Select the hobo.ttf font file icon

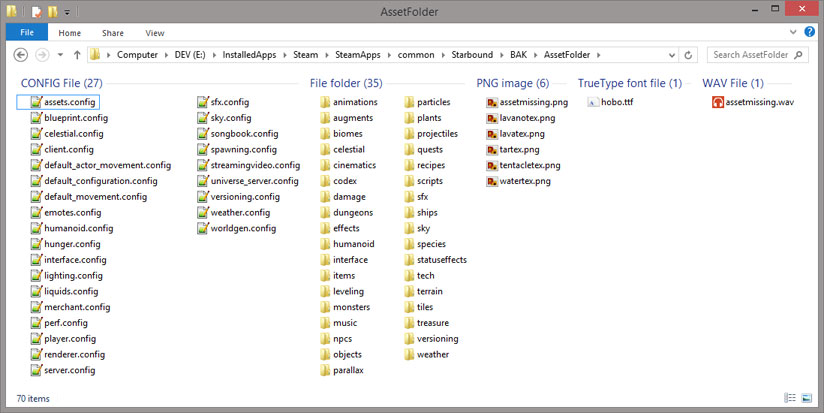pyautogui.click(x=593, y=102)
